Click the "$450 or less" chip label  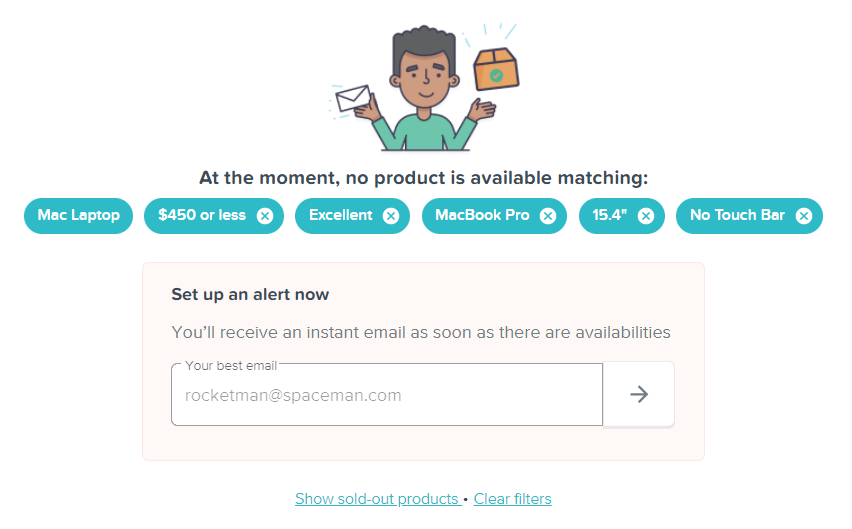[201, 216]
